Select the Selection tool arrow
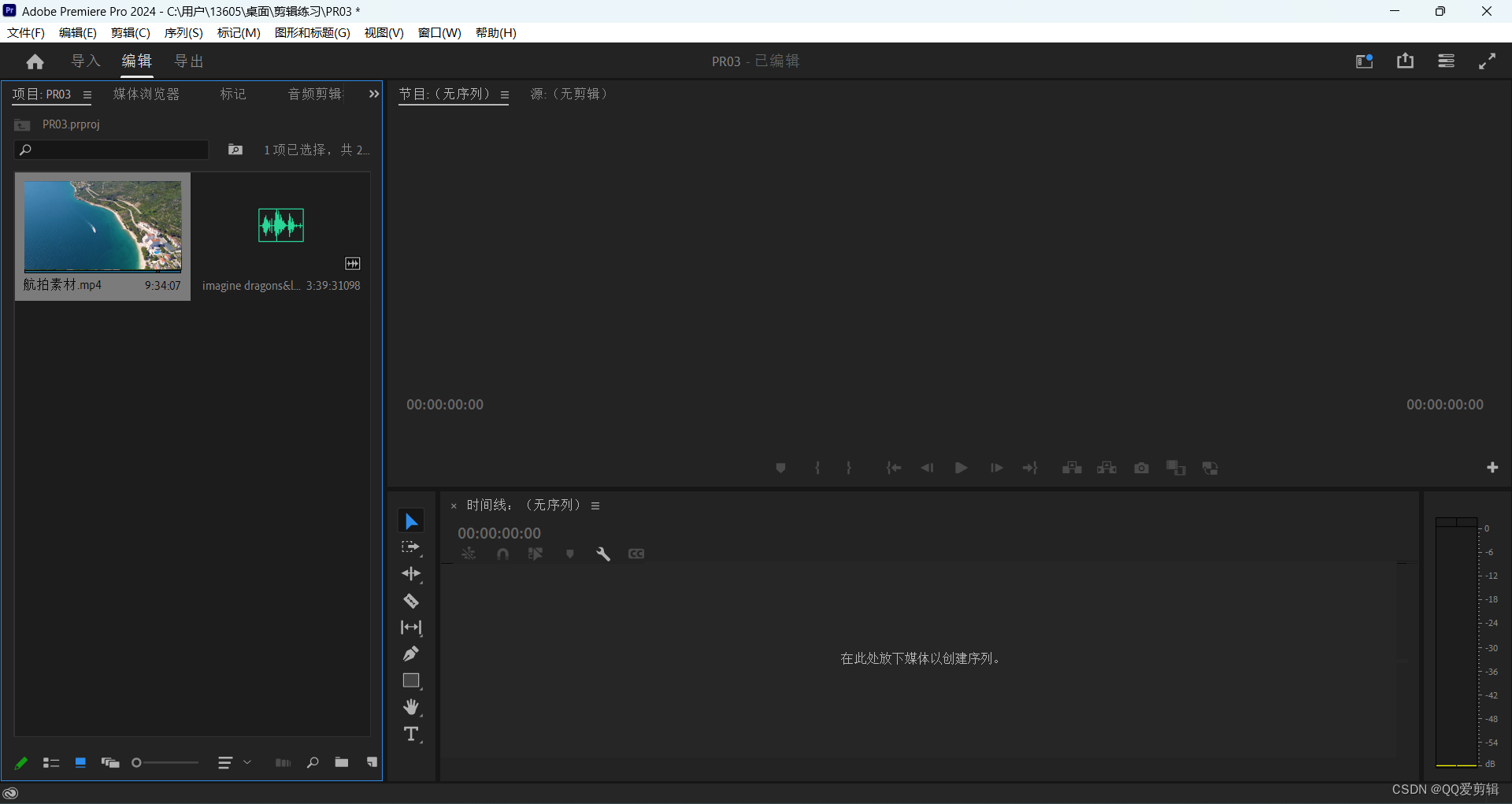Viewport: 1512px width, 804px height. [x=411, y=521]
